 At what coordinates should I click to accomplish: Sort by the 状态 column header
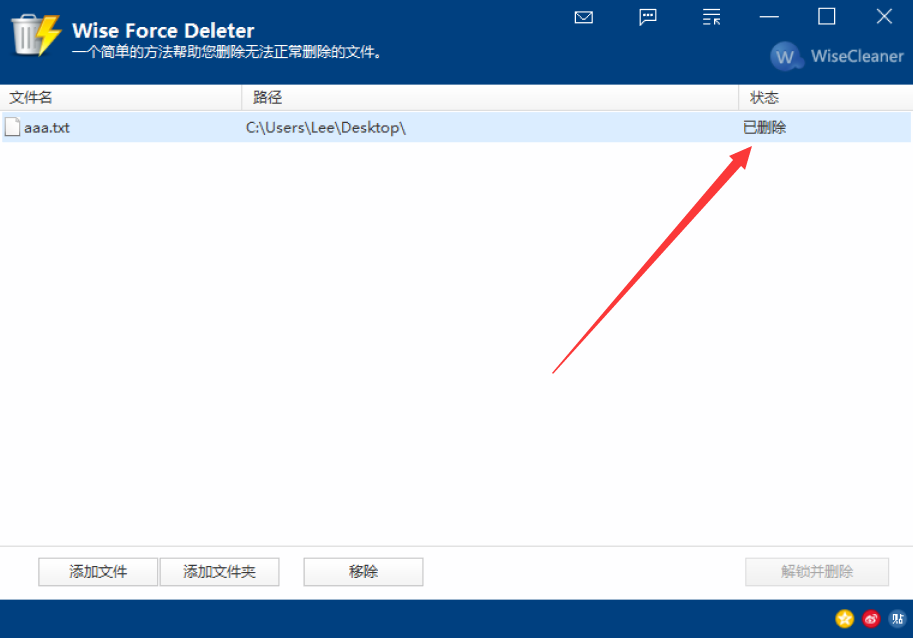click(826, 97)
